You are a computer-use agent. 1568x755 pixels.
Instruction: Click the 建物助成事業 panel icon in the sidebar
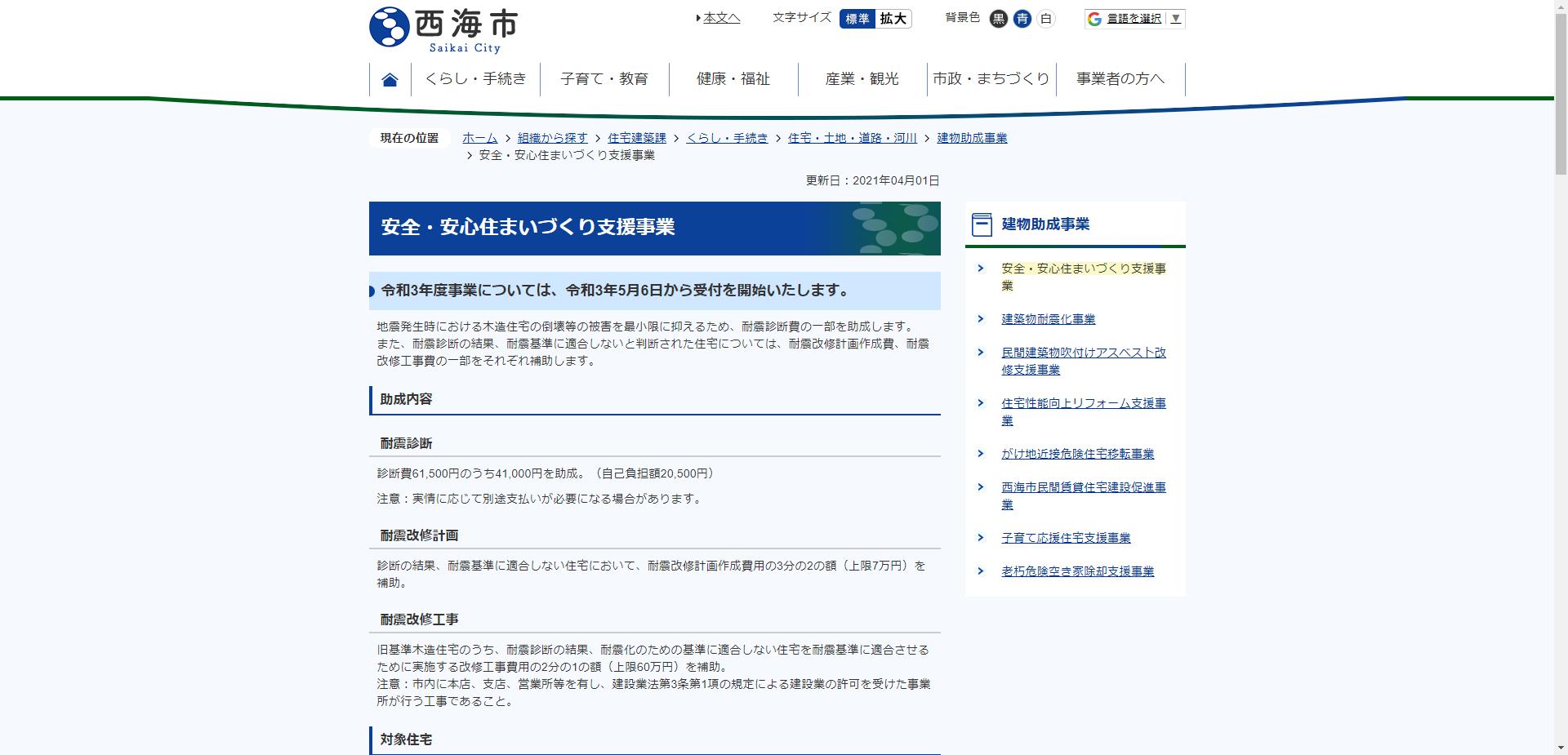980,224
